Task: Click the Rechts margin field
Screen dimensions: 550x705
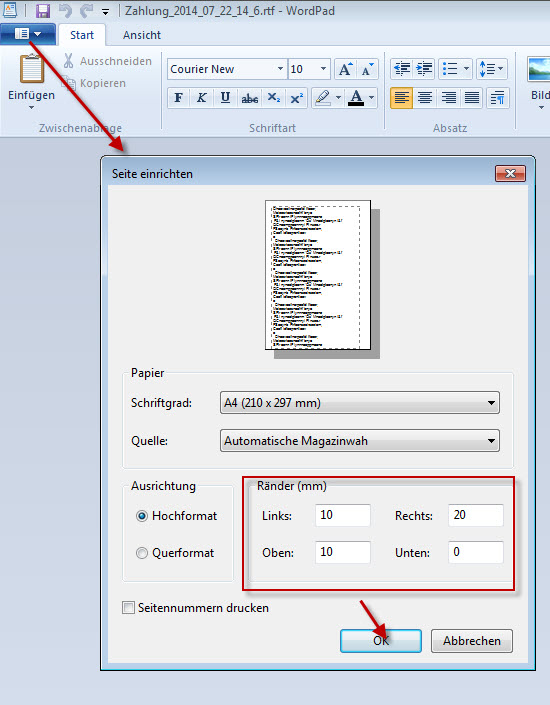Action: coord(476,515)
